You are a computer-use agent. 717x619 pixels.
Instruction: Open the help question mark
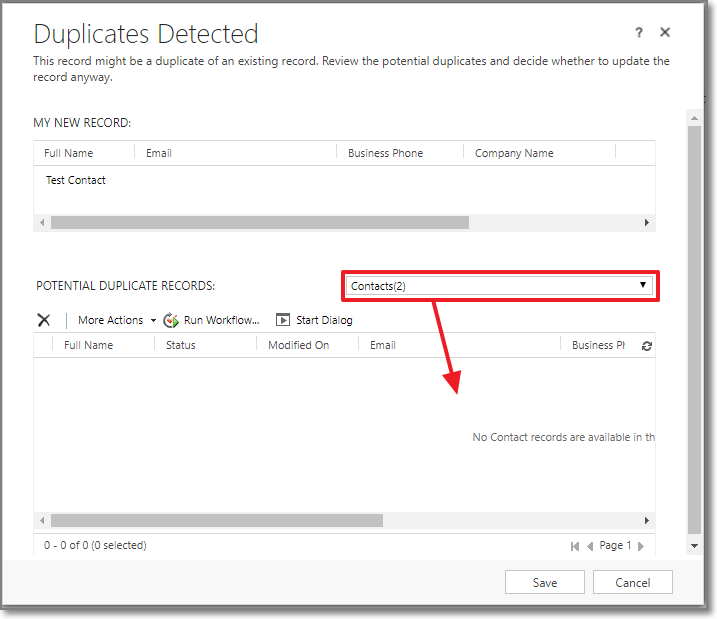coord(639,33)
